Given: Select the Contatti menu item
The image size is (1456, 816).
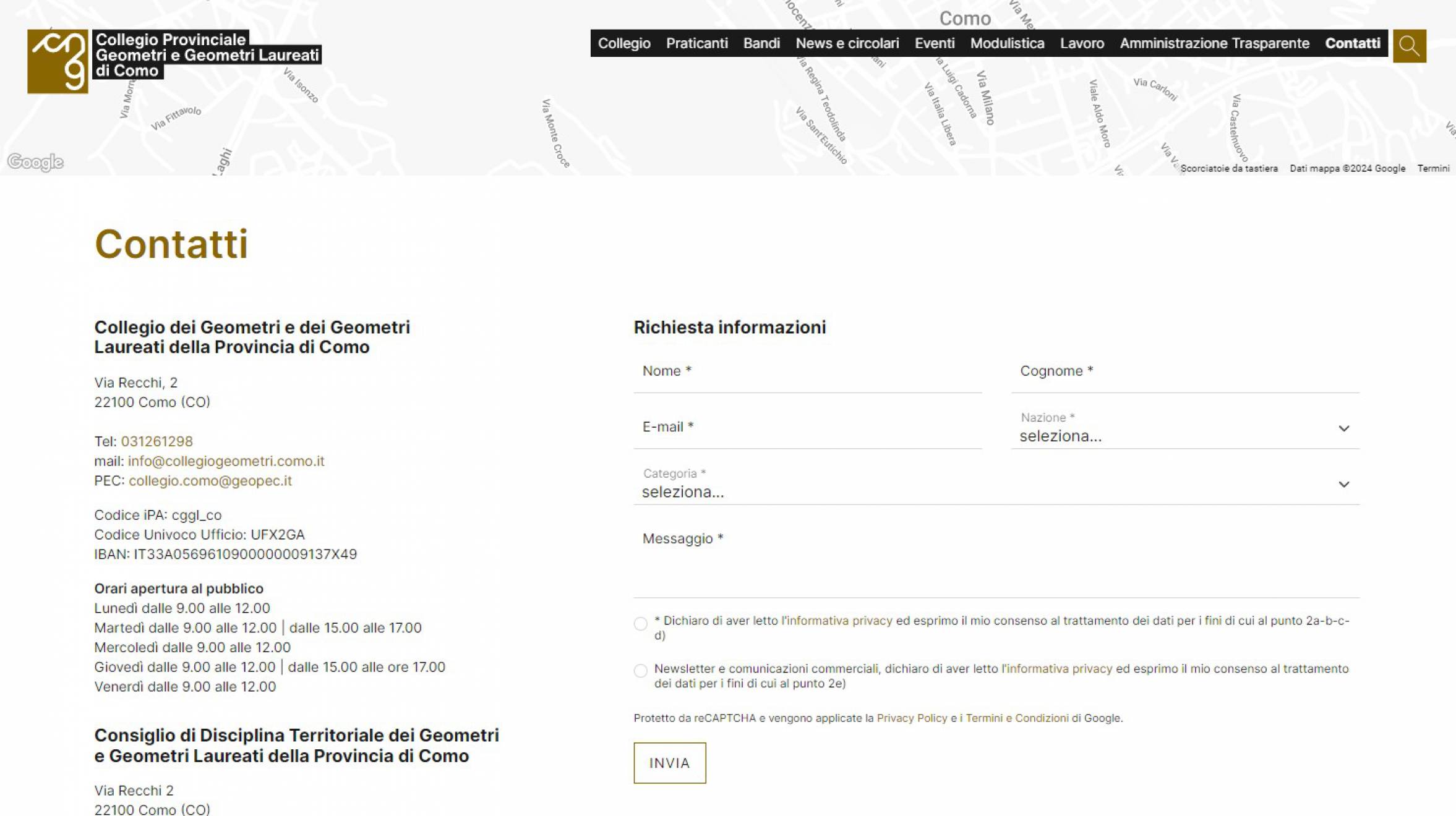Looking at the screenshot, I should [1352, 43].
